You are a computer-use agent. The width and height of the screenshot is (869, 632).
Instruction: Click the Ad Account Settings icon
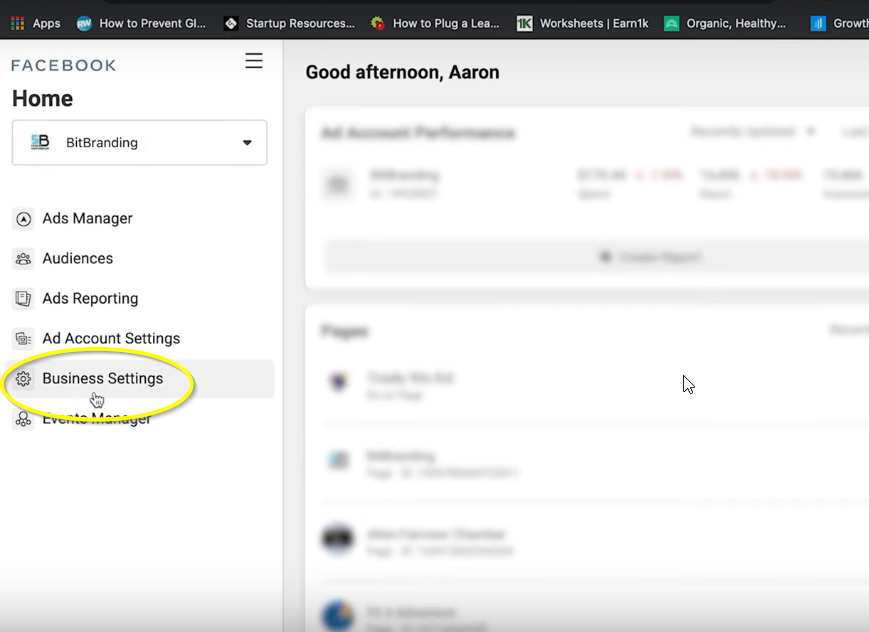tap(23, 338)
